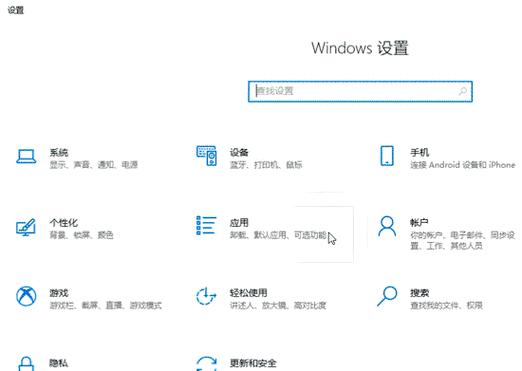Select the 更新和安全 title text
The width and height of the screenshot is (522, 371).
click(253, 363)
